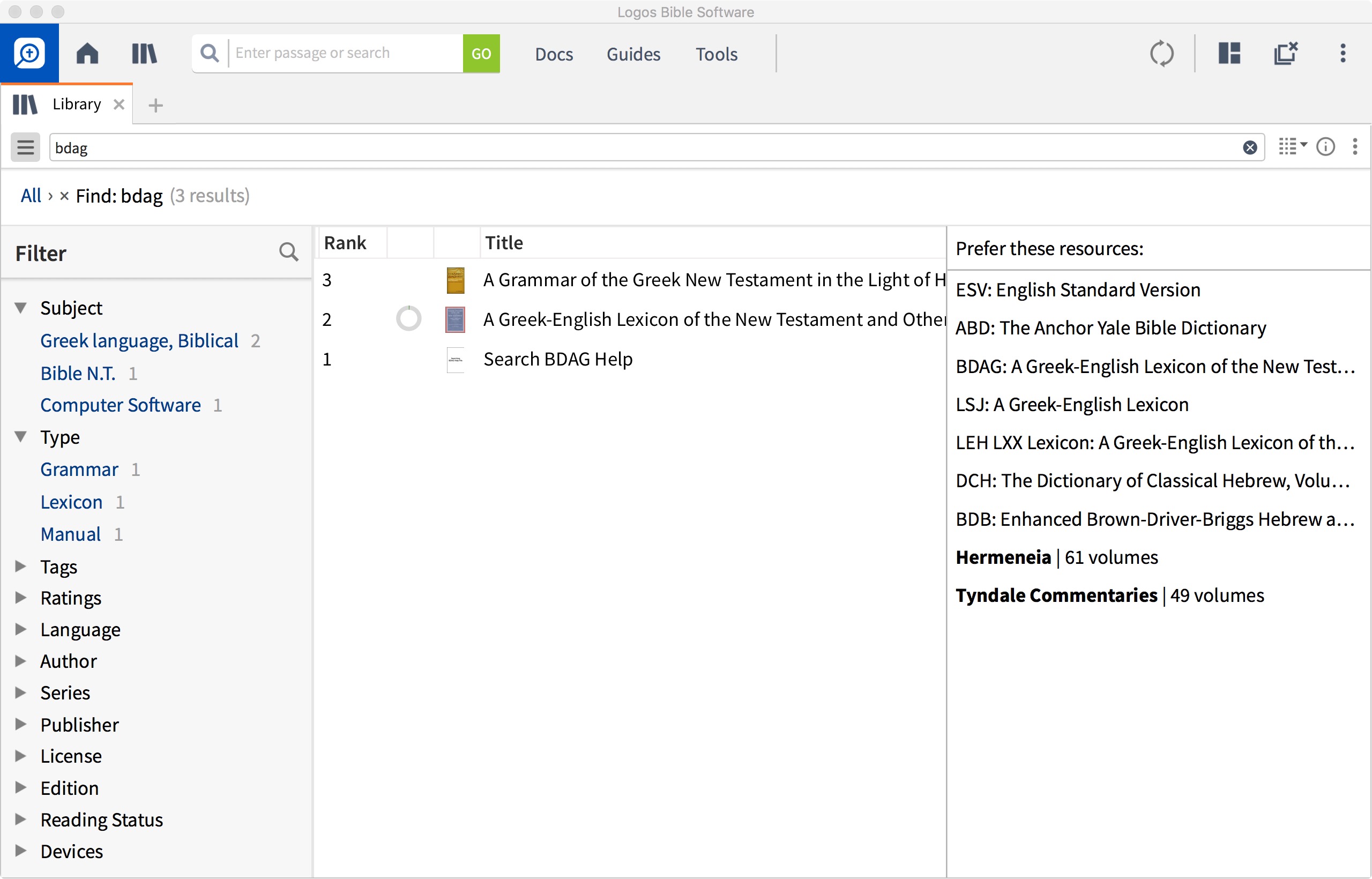Select DCH: Dictionary of Classical Hebrew
Screen dimensions: 1372x879
[x=1152, y=481]
